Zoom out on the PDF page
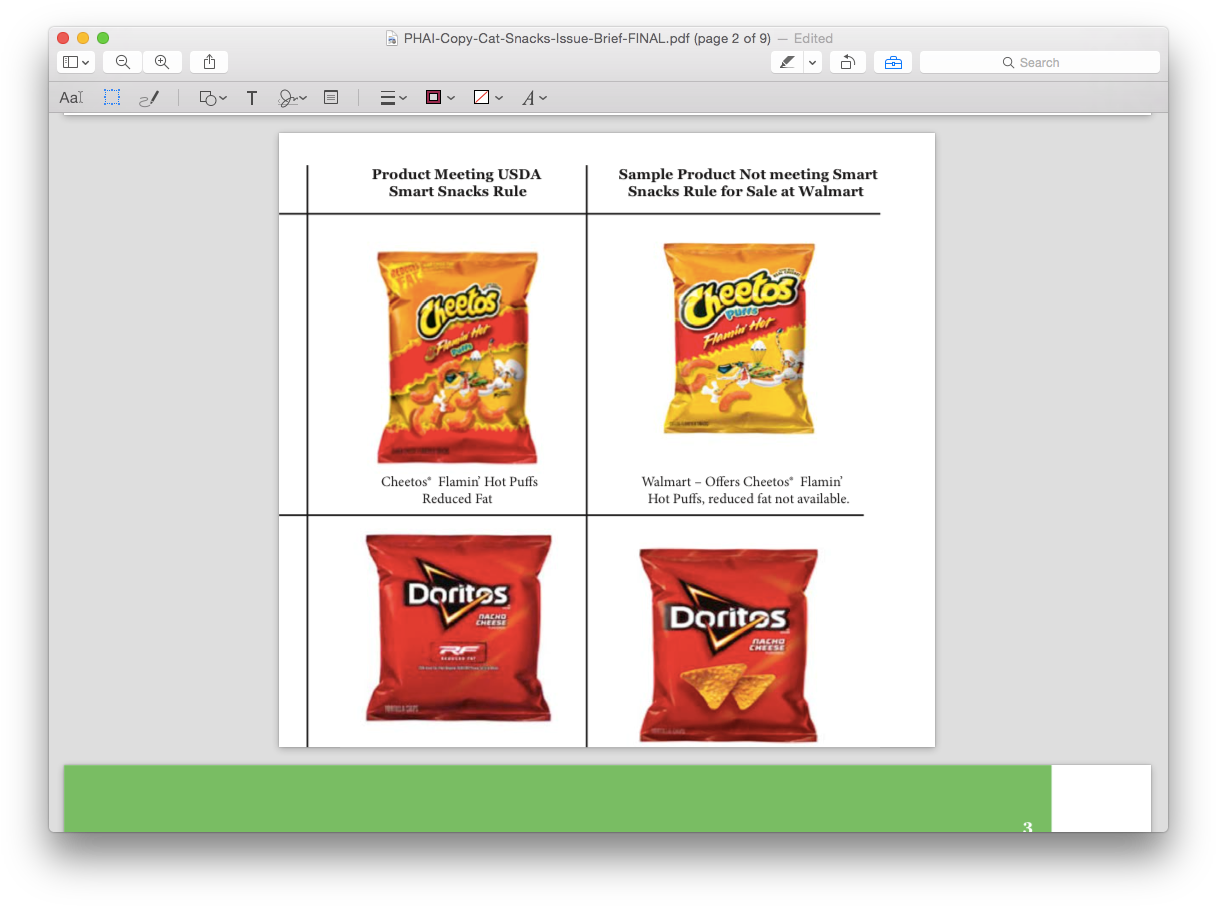Image resolution: width=1216 pixels, height=906 pixels. tap(122, 61)
